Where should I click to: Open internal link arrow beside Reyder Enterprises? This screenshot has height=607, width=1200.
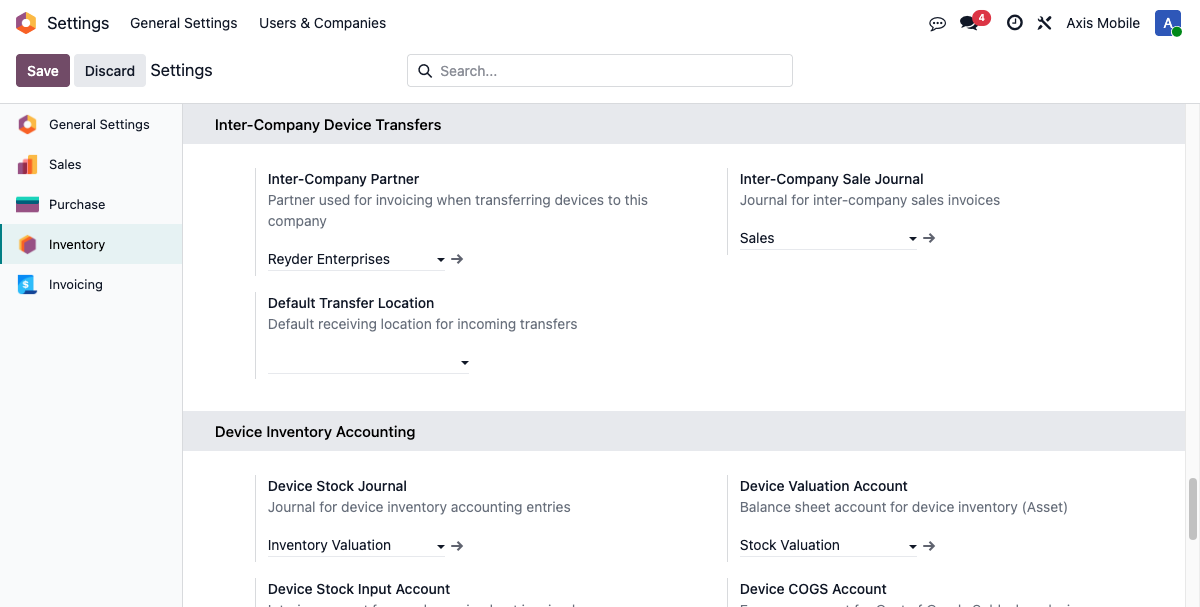(457, 258)
